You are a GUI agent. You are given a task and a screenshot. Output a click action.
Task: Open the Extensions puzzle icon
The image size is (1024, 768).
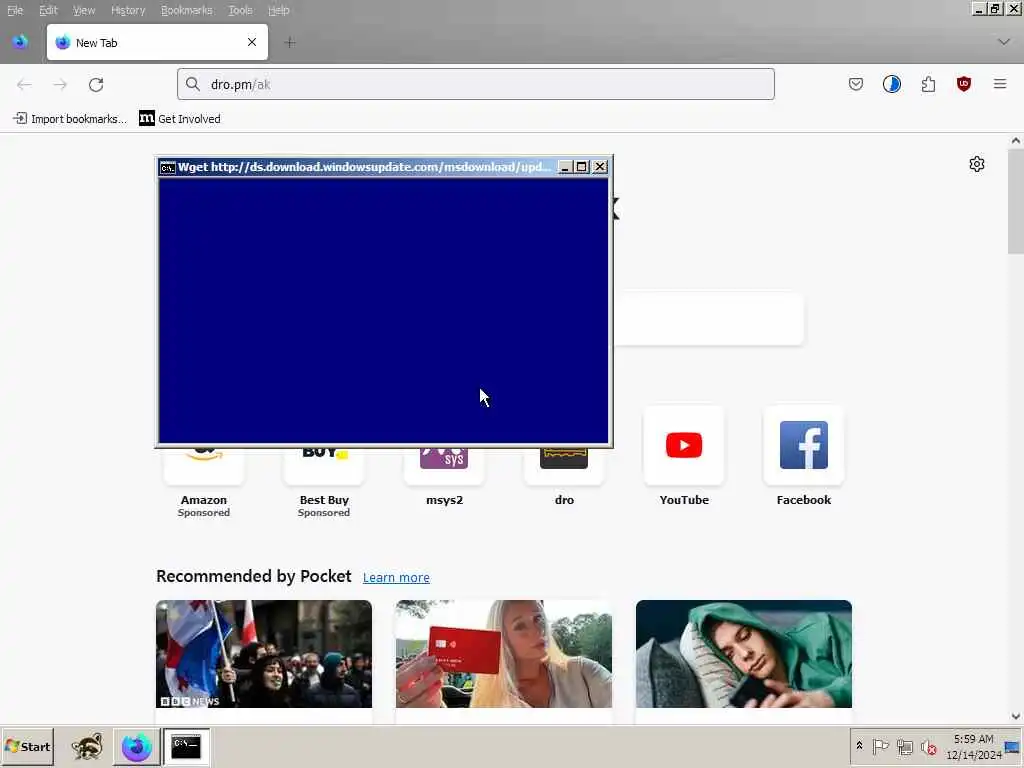pos(928,84)
